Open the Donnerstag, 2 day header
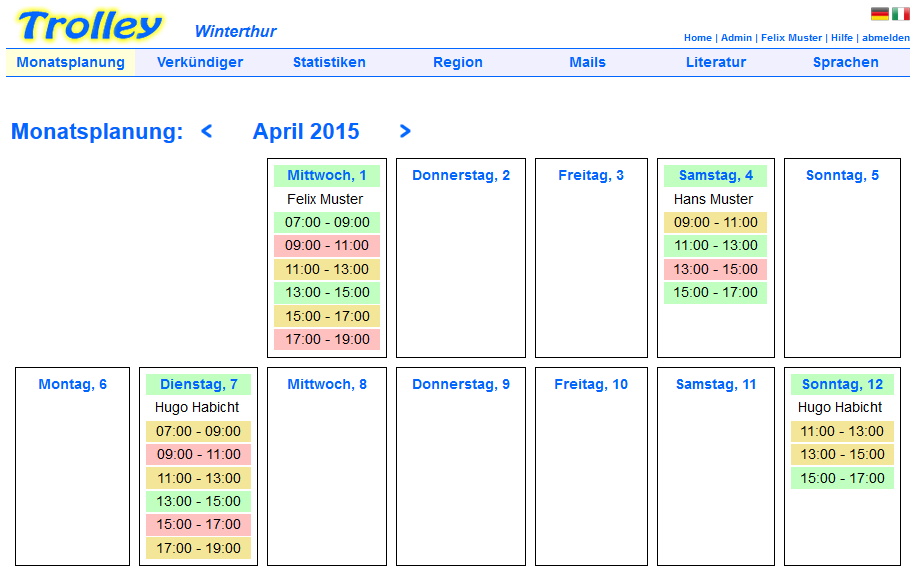 pyautogui.click(x=461, y=176)
